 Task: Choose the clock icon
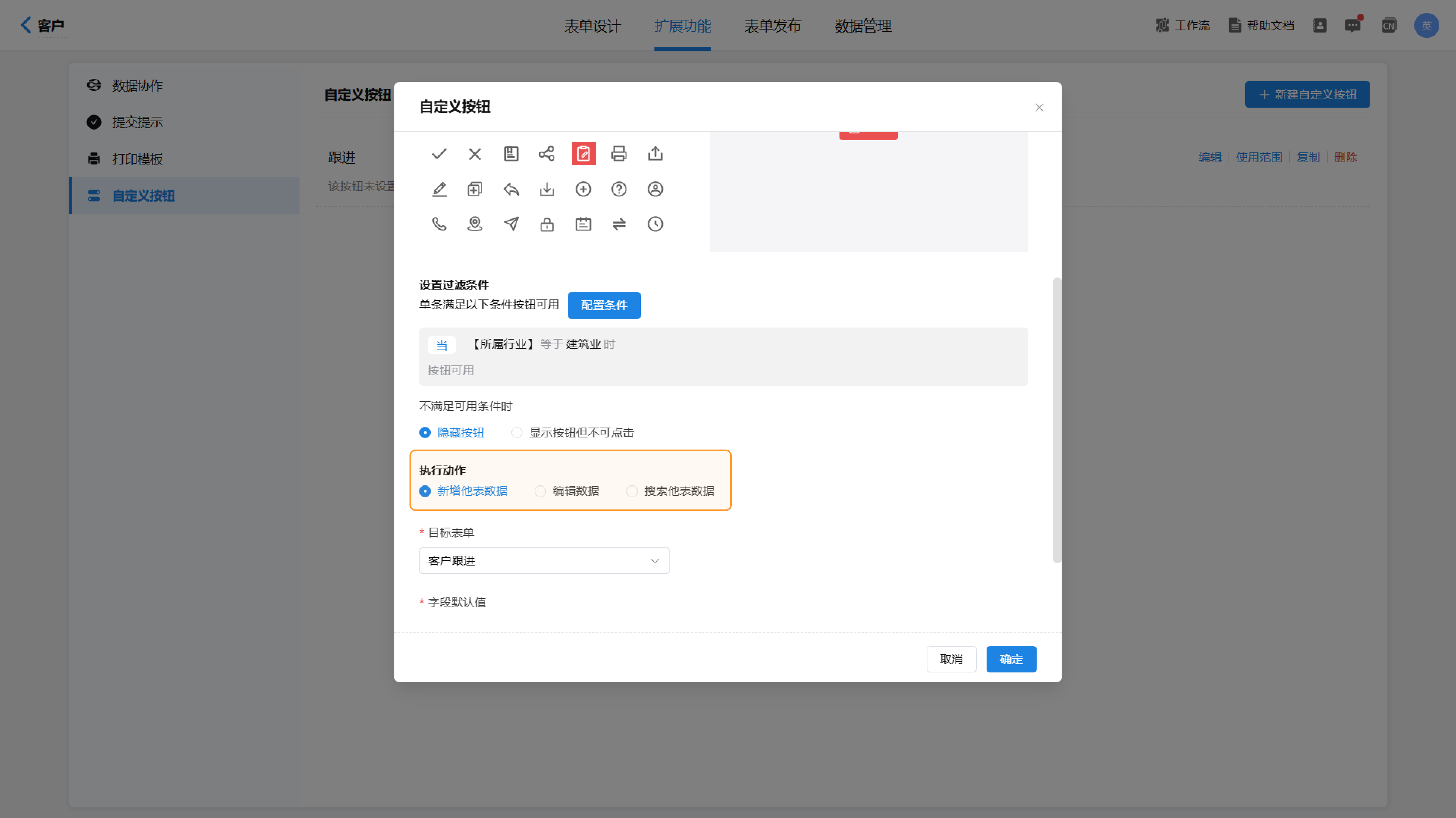655,224
